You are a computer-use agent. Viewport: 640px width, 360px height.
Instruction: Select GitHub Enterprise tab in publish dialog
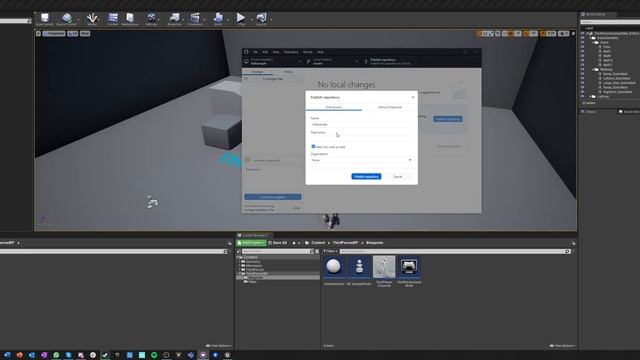click(x=390, y=107)
